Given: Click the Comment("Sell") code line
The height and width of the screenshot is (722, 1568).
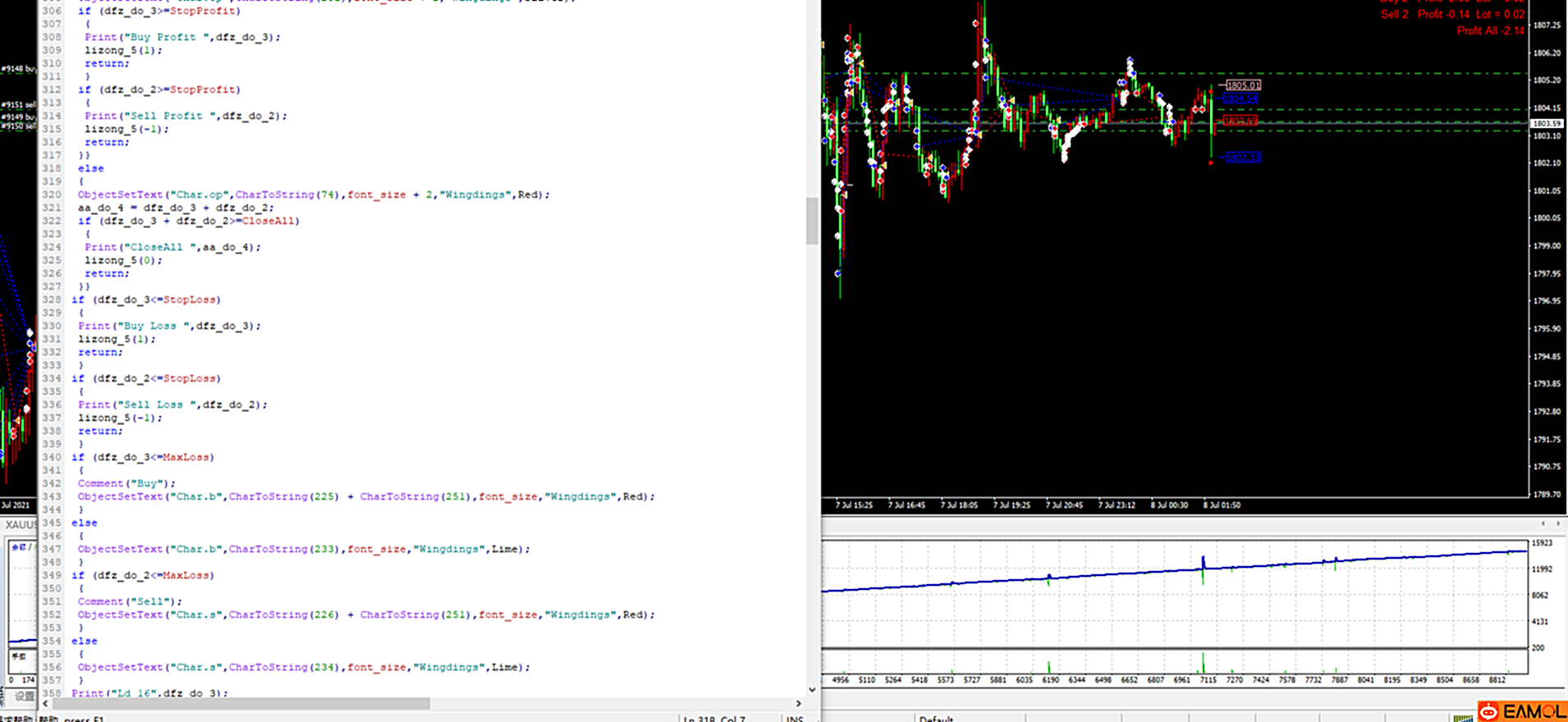Looking at the screenshot, I should coord(130,601).
